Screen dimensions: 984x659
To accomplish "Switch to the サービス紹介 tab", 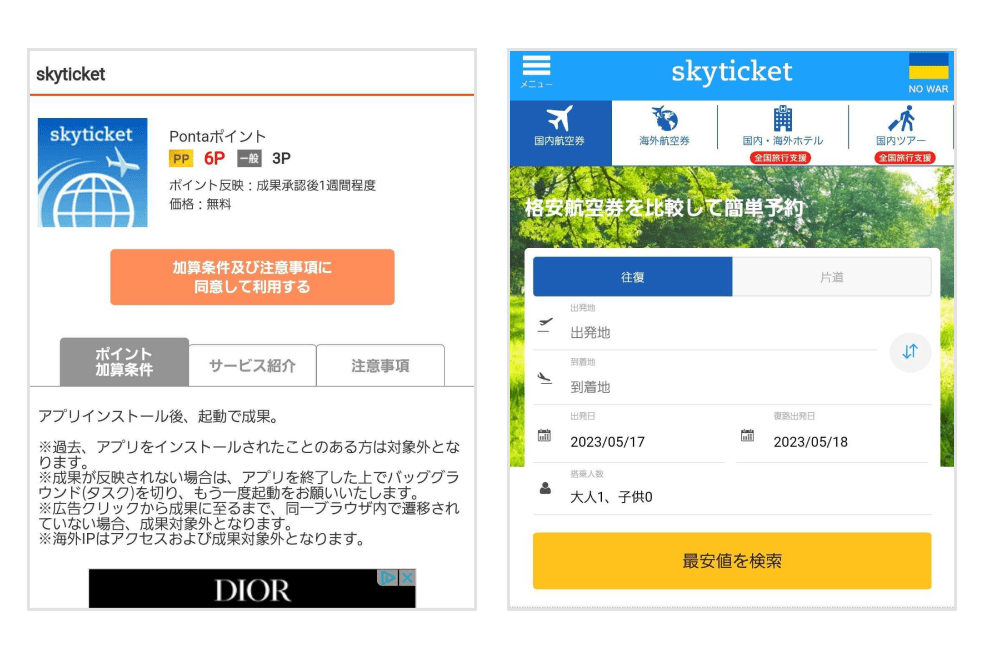I will point(252,365).
